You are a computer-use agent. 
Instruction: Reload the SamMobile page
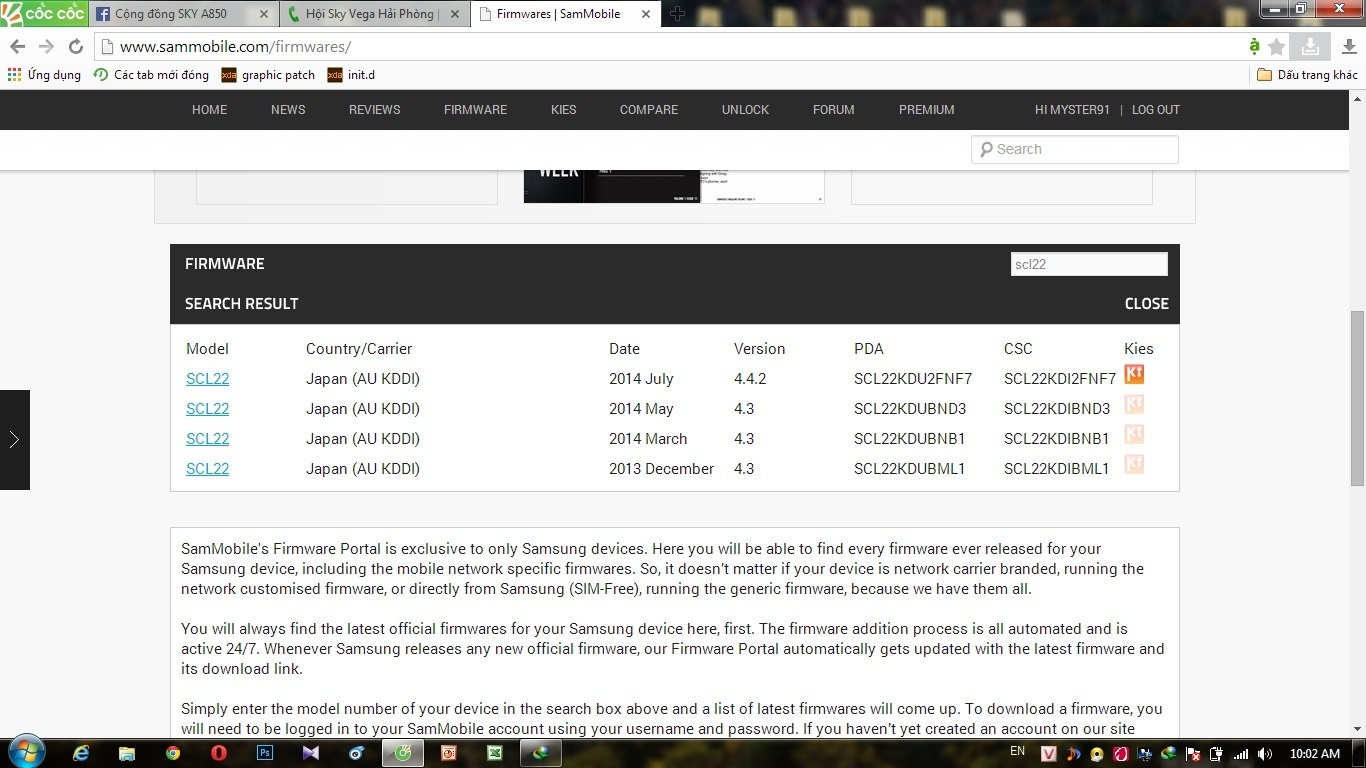(x=75, y=47)
